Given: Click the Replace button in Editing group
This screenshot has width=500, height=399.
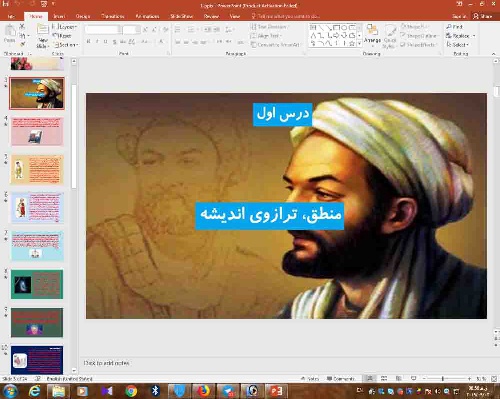Looking at the screenshot, I should point(460,35).
